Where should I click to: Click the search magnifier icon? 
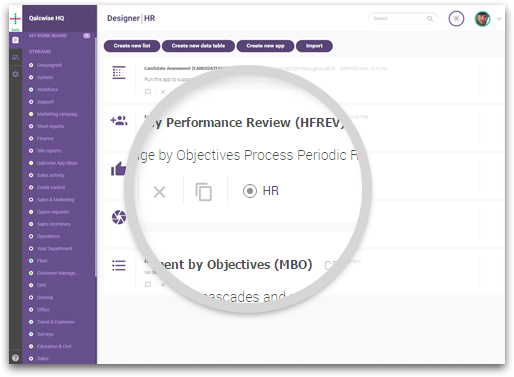(x=430, y=19)
